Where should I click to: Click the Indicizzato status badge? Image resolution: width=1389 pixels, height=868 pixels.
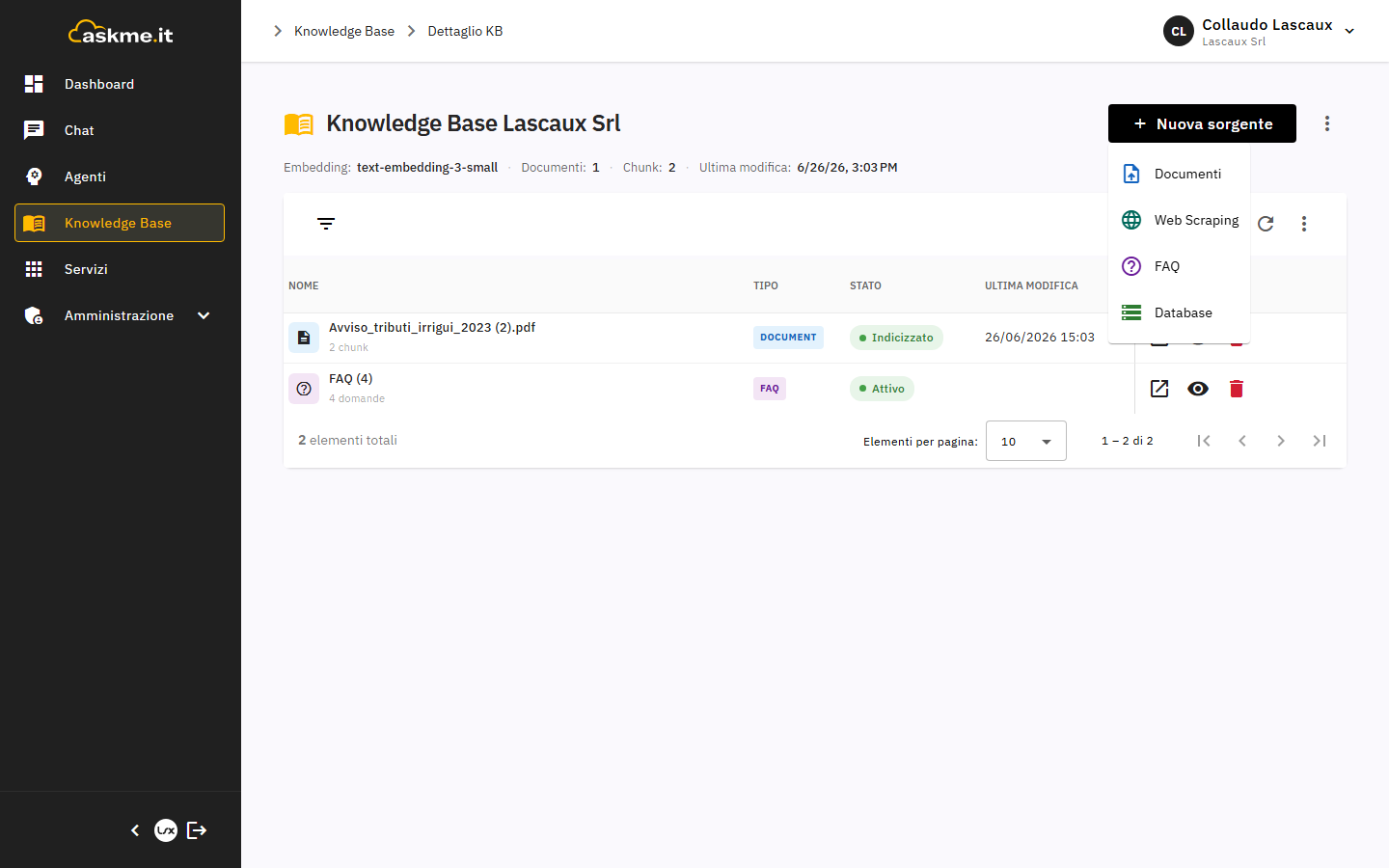coord(896,338)
